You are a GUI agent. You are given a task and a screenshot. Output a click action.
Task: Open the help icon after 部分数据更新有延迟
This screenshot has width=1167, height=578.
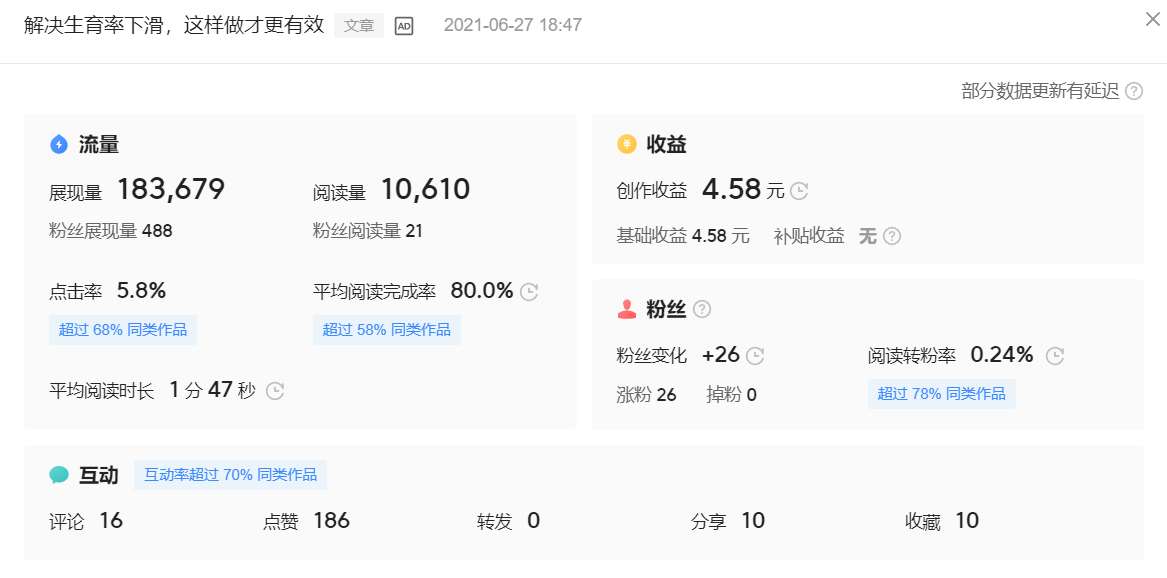tap(1135, 91)
